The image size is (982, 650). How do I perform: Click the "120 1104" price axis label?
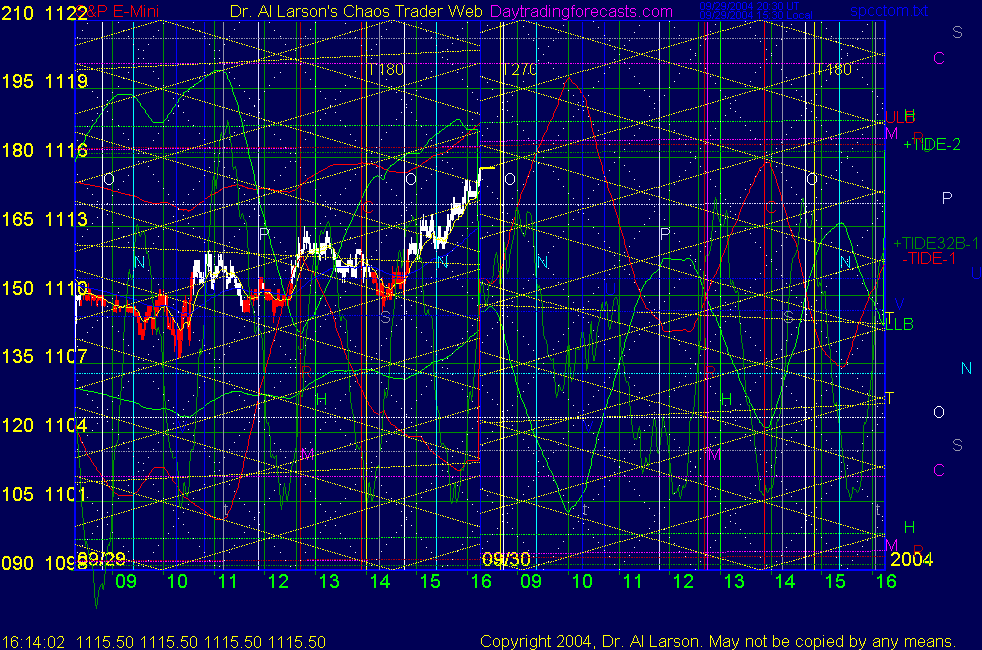pos(44,425)
